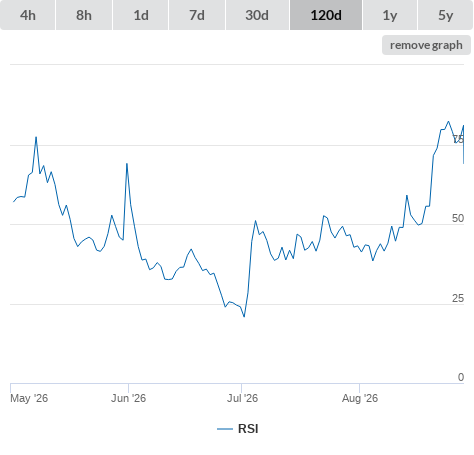The height and width of the screenshot is (455, 474).
Task: Click the Jun '26 axis tick label
Action: click(x=128, y=398)
